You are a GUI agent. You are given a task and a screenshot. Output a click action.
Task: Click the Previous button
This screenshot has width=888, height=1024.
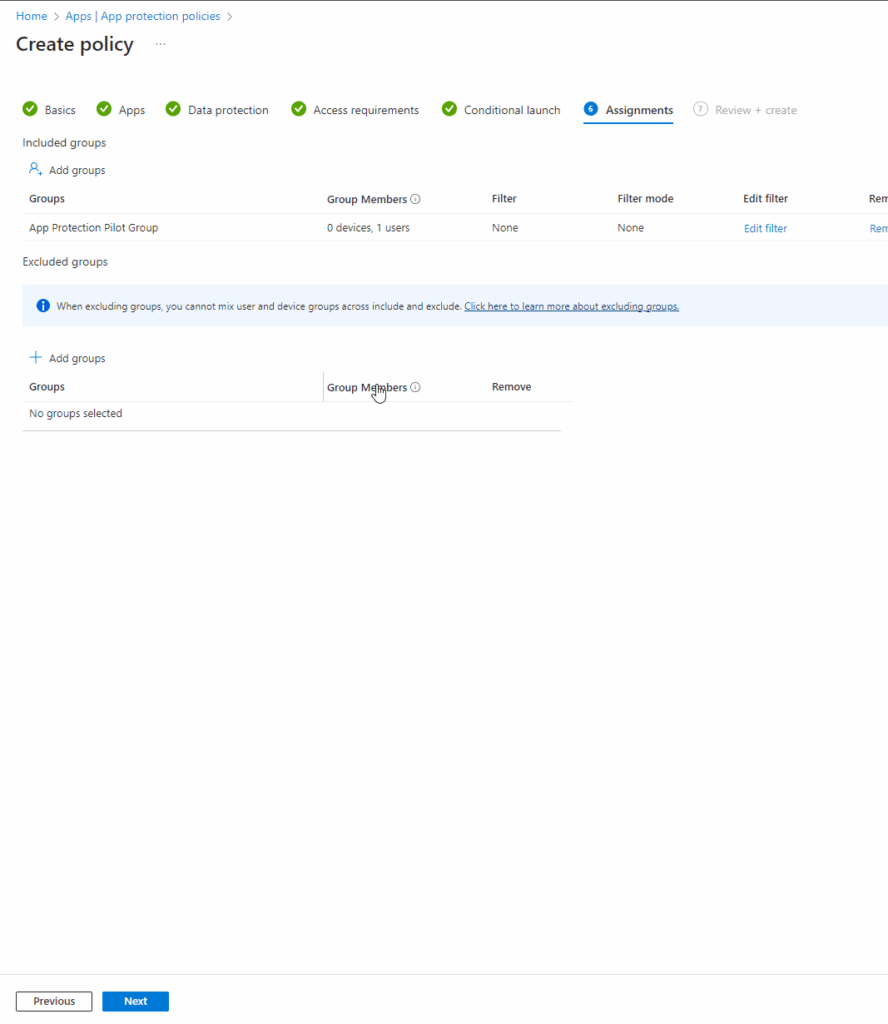click(x=53, y=1000)
